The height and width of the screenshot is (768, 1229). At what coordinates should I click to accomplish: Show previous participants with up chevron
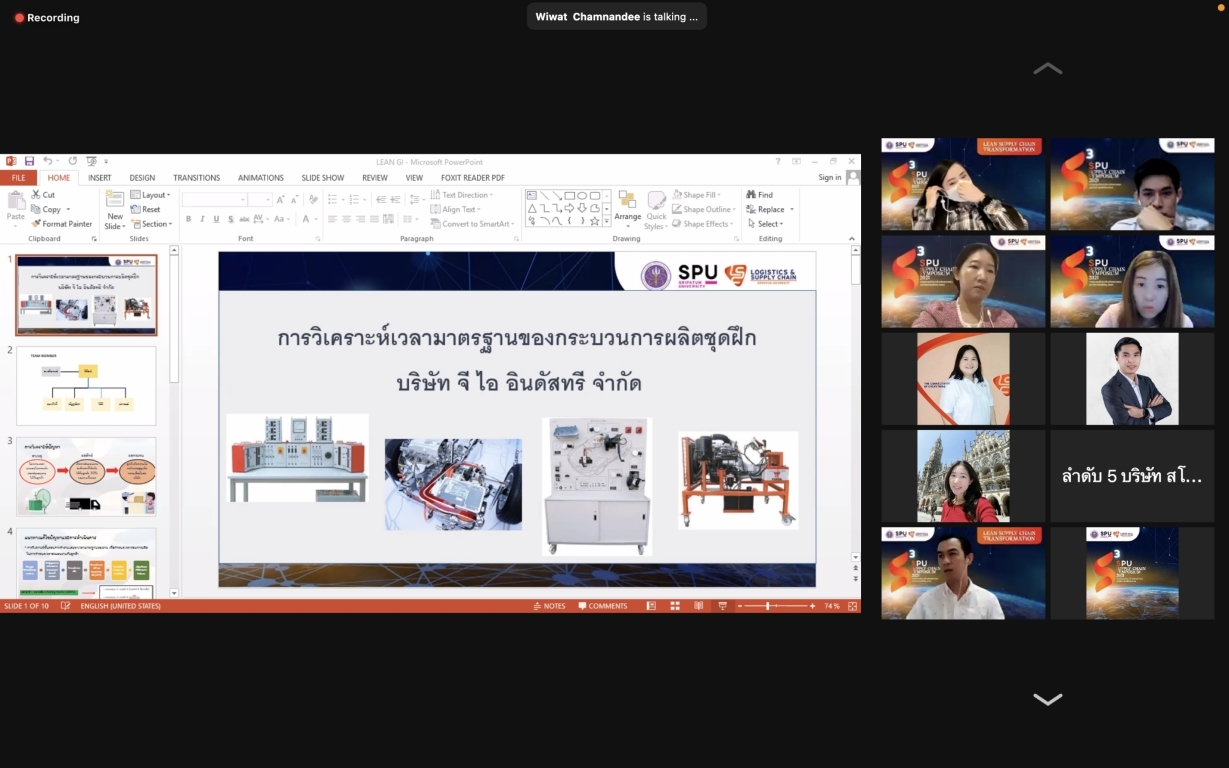click(1048, 68)
